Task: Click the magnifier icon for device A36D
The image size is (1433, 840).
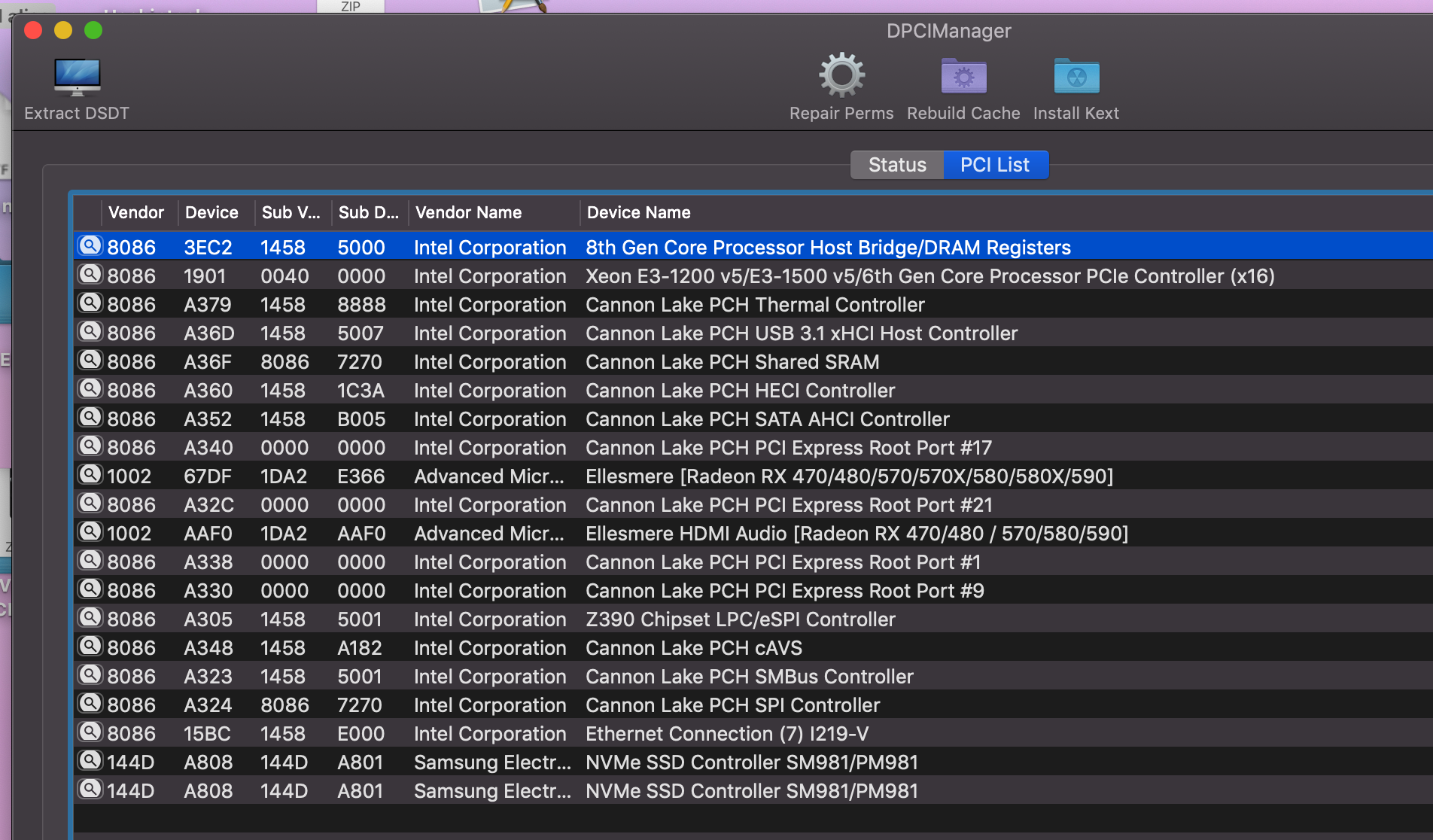Action: click(x=90, y=332)
